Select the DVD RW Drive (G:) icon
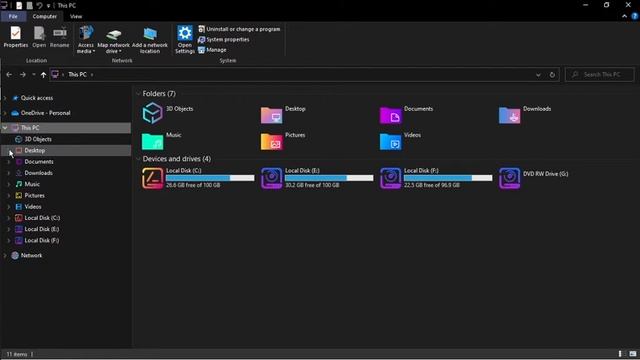 [x=509, y=178]
